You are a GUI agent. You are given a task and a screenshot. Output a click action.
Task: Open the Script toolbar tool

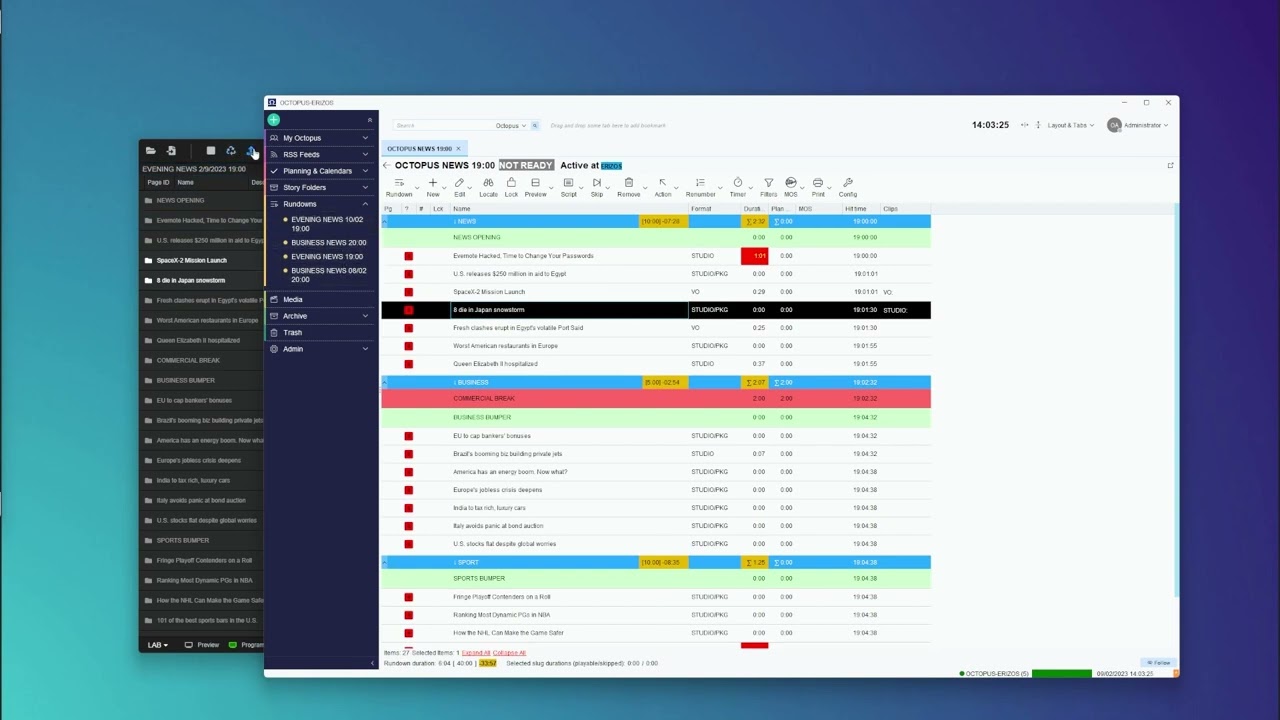568,187
